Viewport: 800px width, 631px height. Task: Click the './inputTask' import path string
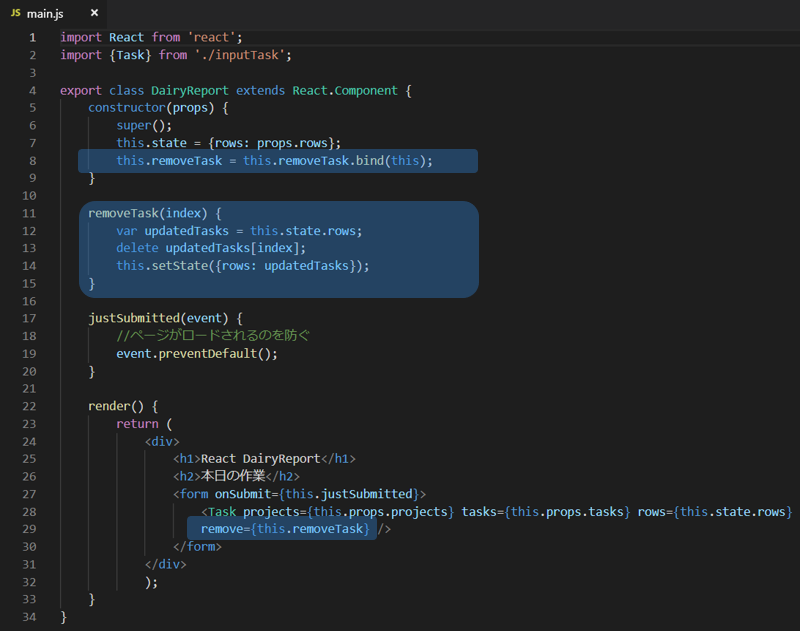tap(239, 55)
